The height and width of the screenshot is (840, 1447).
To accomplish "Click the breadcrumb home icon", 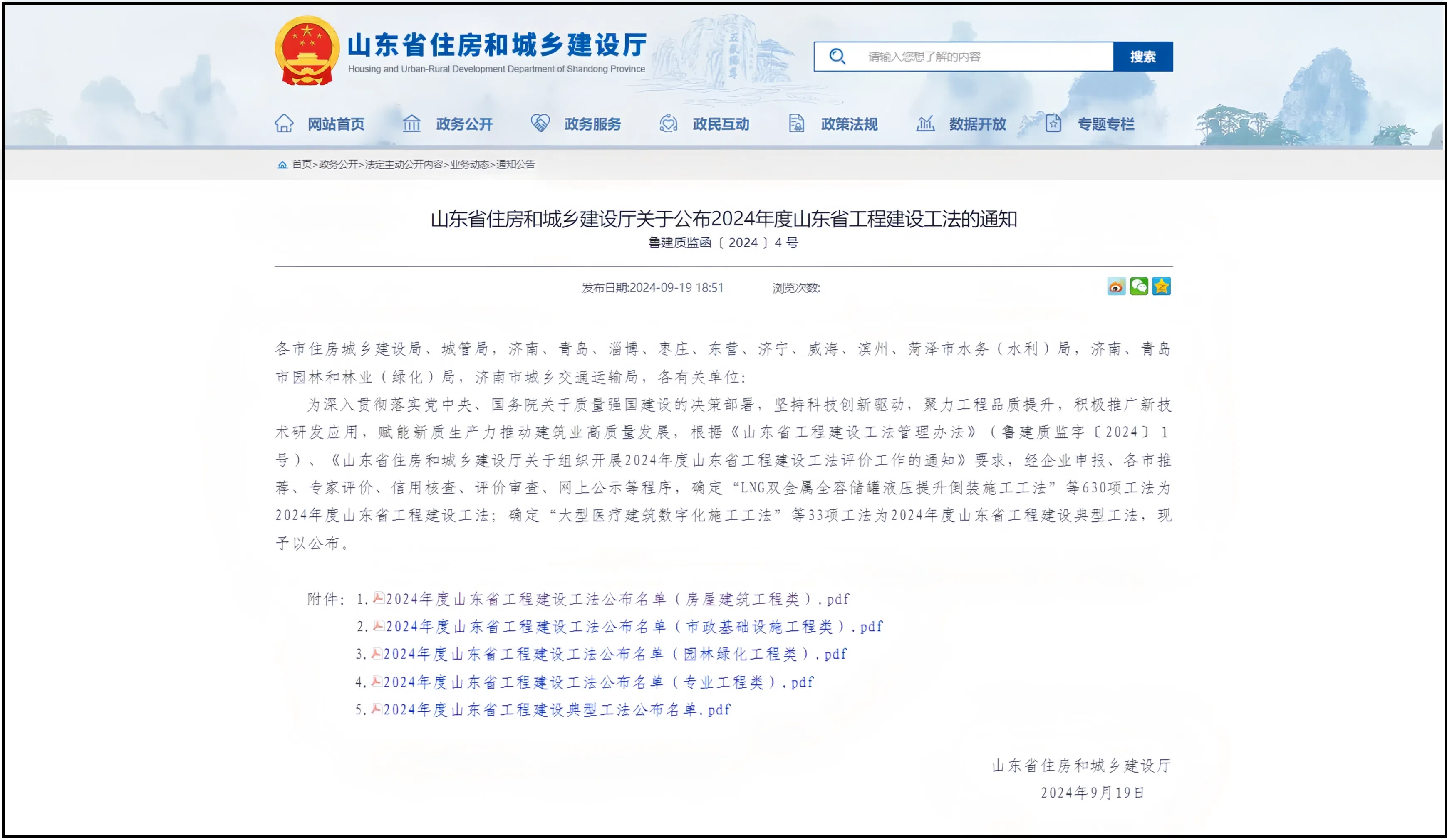I will (x=282, y=165).
